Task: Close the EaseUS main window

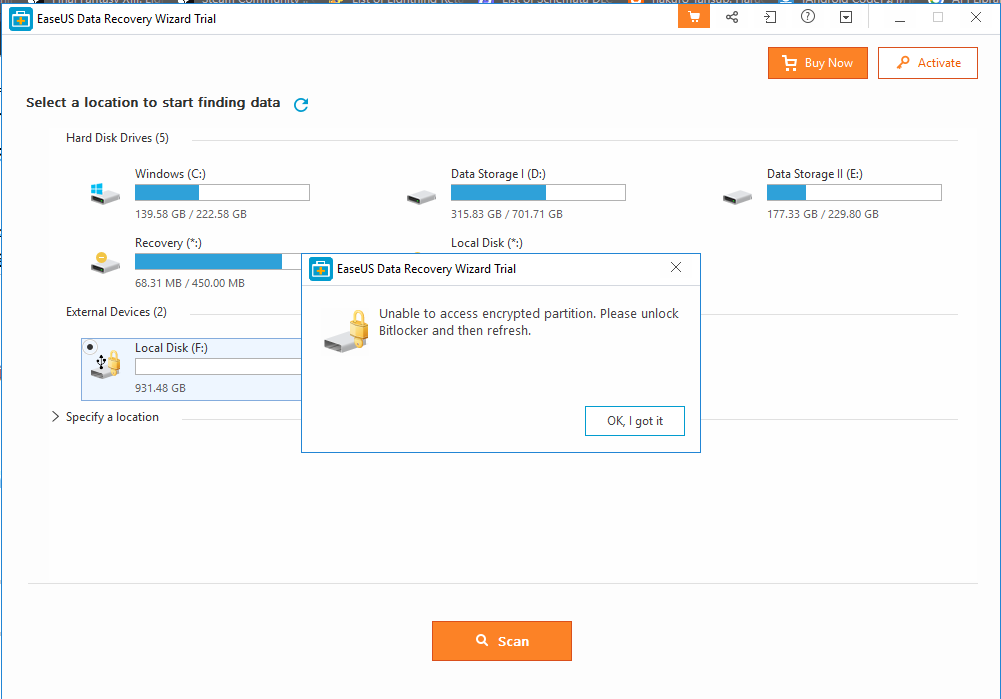Action: pyautogui.click(x=975, y=17)
